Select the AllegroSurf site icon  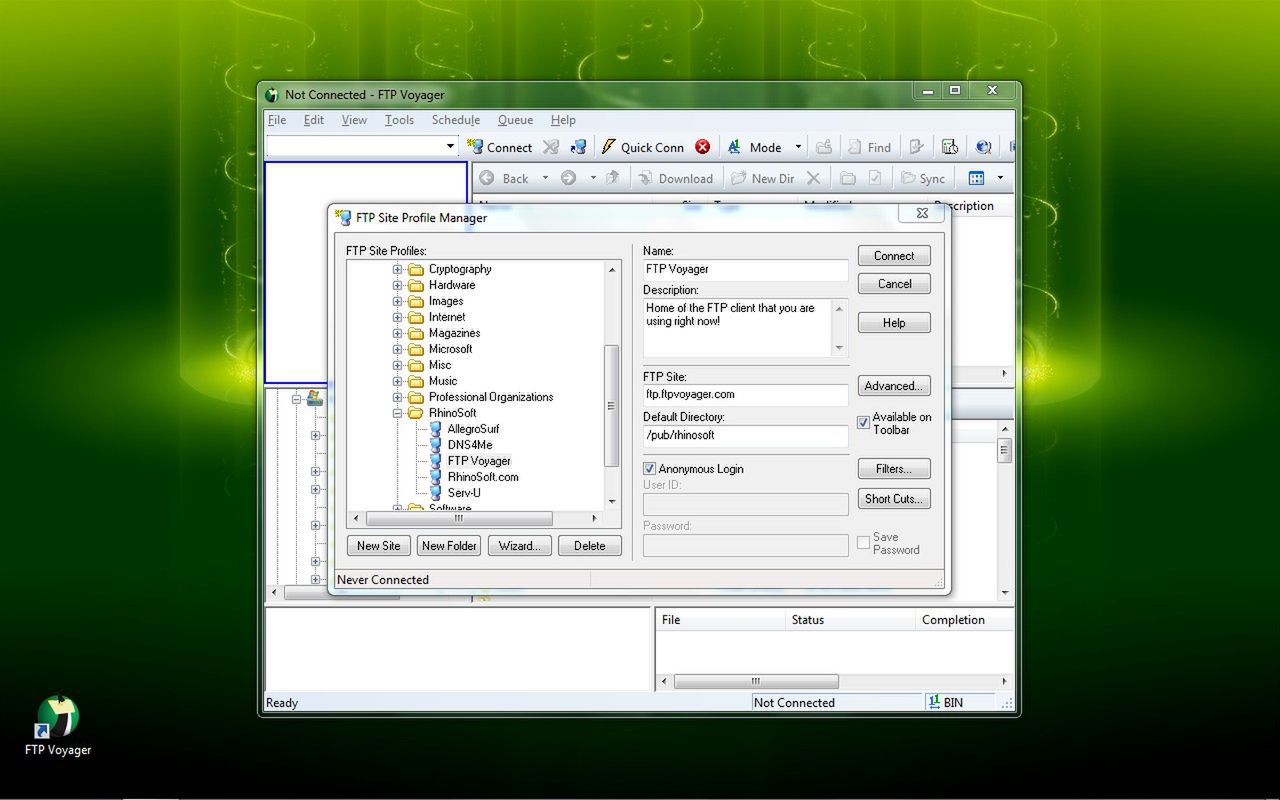click(x=436, y=429)
